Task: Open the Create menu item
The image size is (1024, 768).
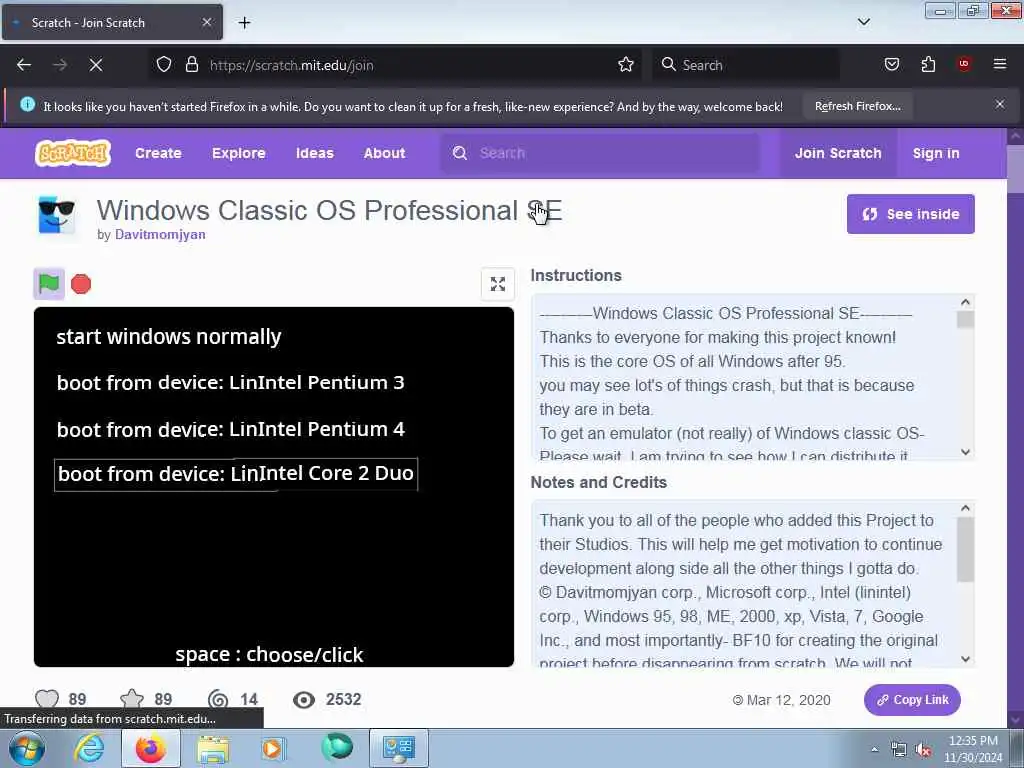Action: coord(158,153)
